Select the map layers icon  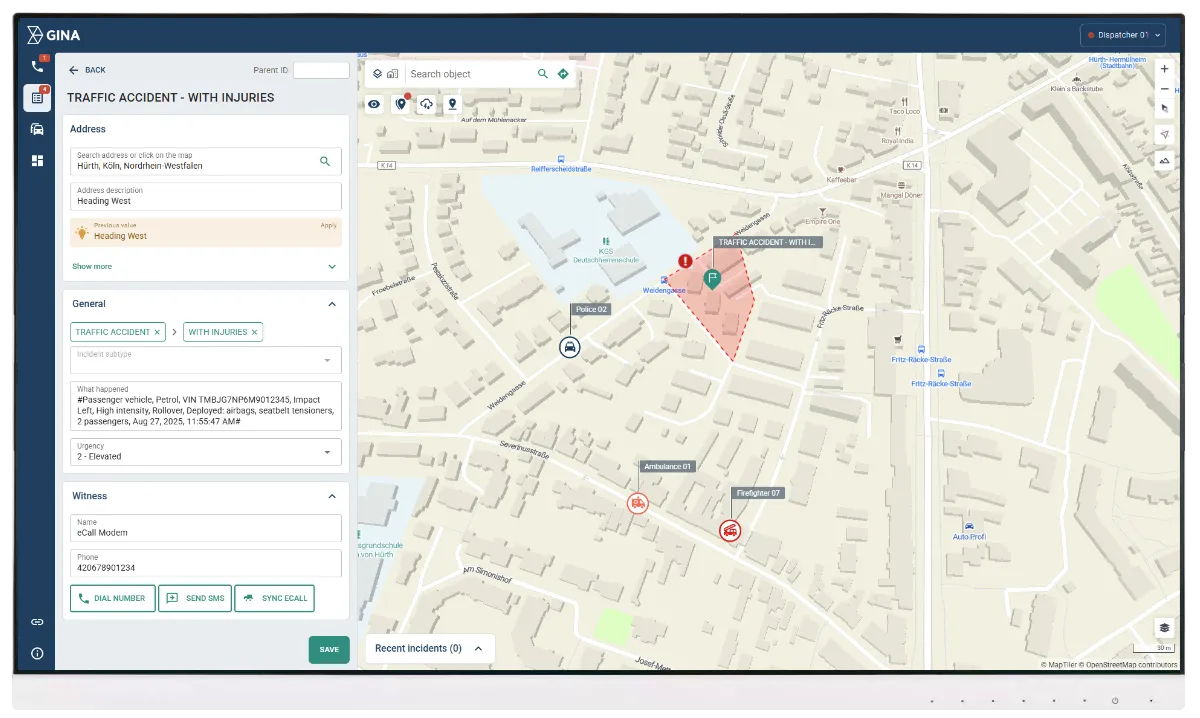tap(378, 73)
